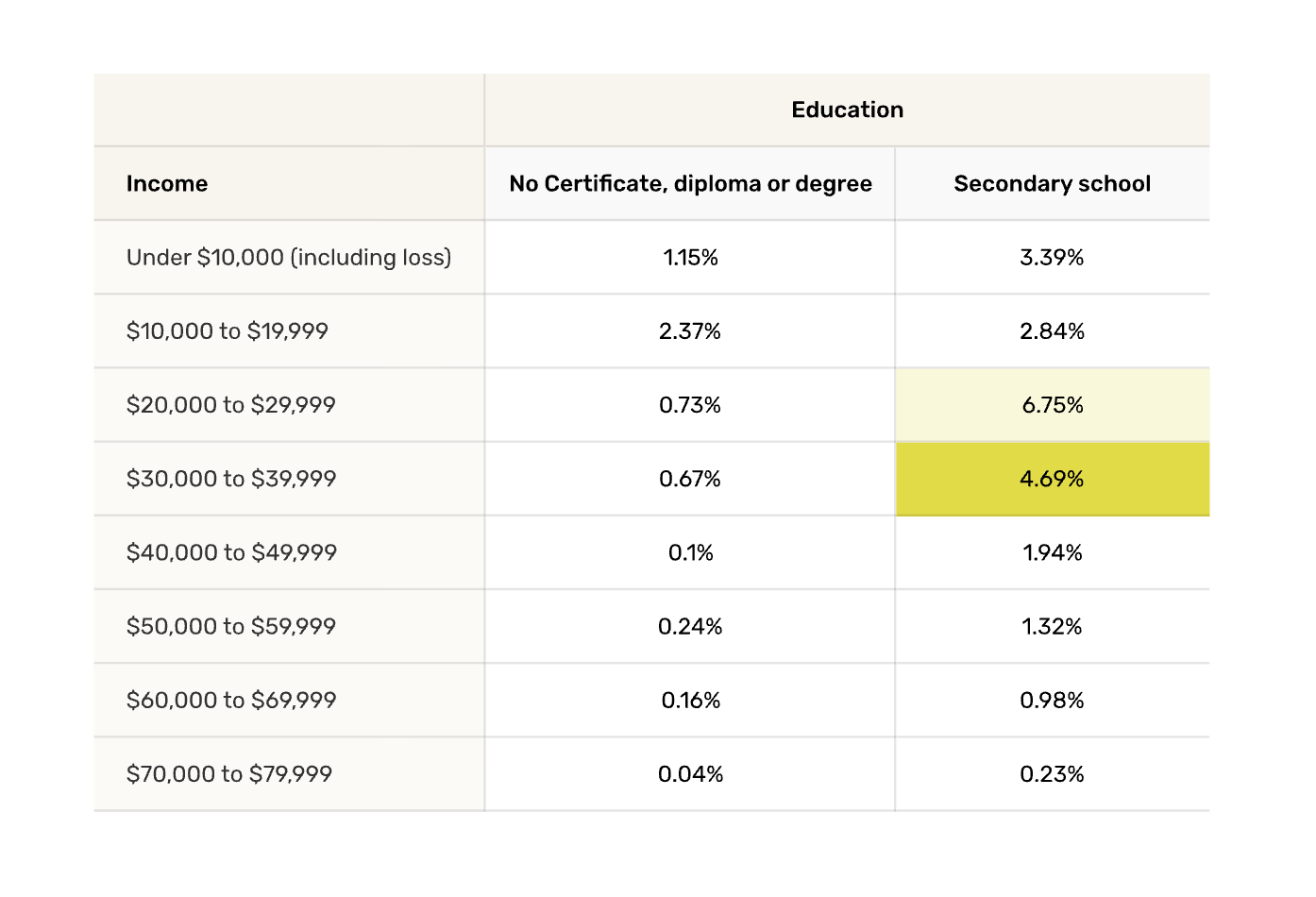1316x897 pixels.
Task: Select the 2.37% cell
Action: (x=690, y=331)
